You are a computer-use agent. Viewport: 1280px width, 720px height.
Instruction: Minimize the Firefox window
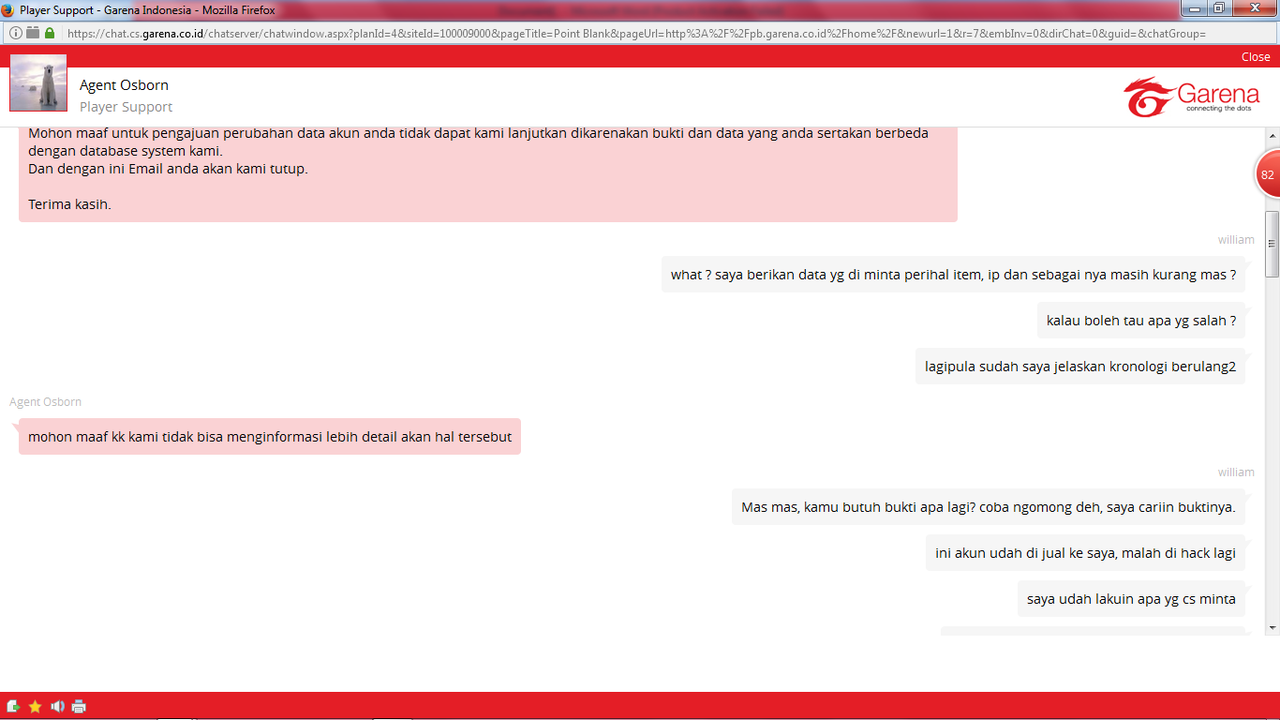(x=1193, y=8)
